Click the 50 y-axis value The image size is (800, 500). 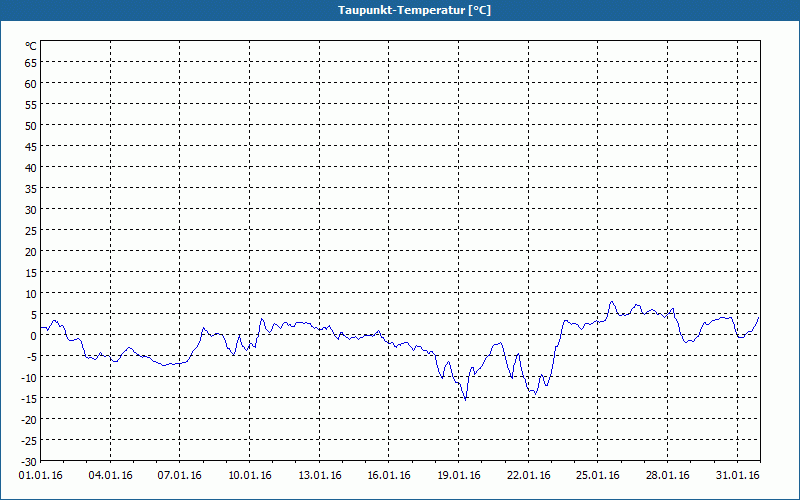[31, 126]
